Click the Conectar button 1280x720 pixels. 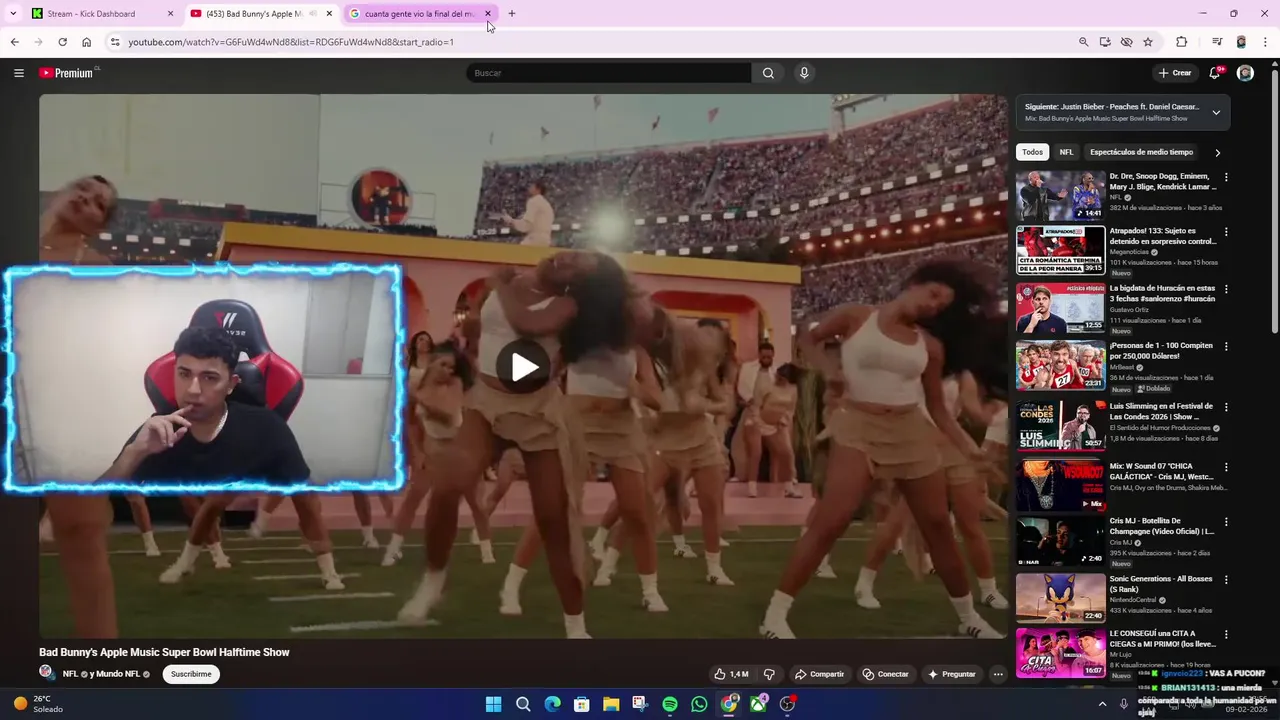pos(886,674)
